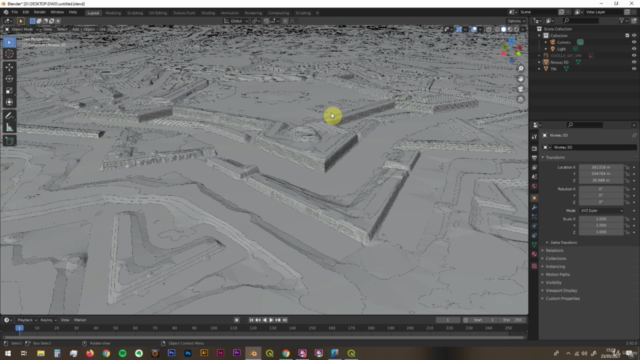Viewport: 640px width, 360px height.
Task: Expand the Delta Transform panel
Action: 563,242
